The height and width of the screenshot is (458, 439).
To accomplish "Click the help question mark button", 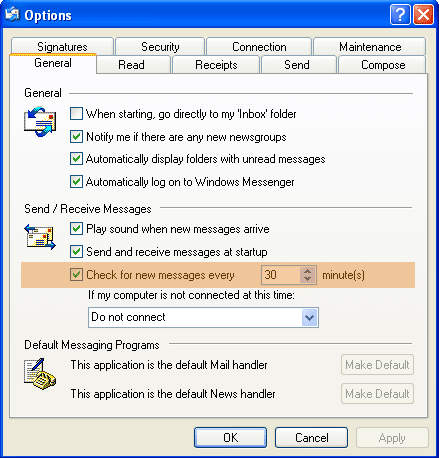I will (400, 15).
